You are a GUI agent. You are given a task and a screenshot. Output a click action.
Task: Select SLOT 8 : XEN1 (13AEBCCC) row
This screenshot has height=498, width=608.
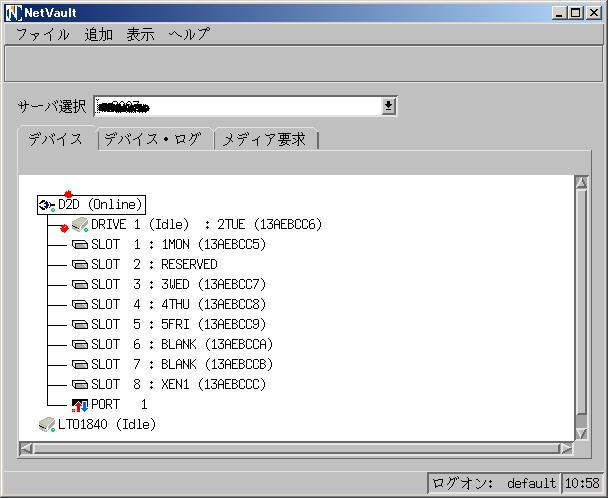click(x=169, y=384)
